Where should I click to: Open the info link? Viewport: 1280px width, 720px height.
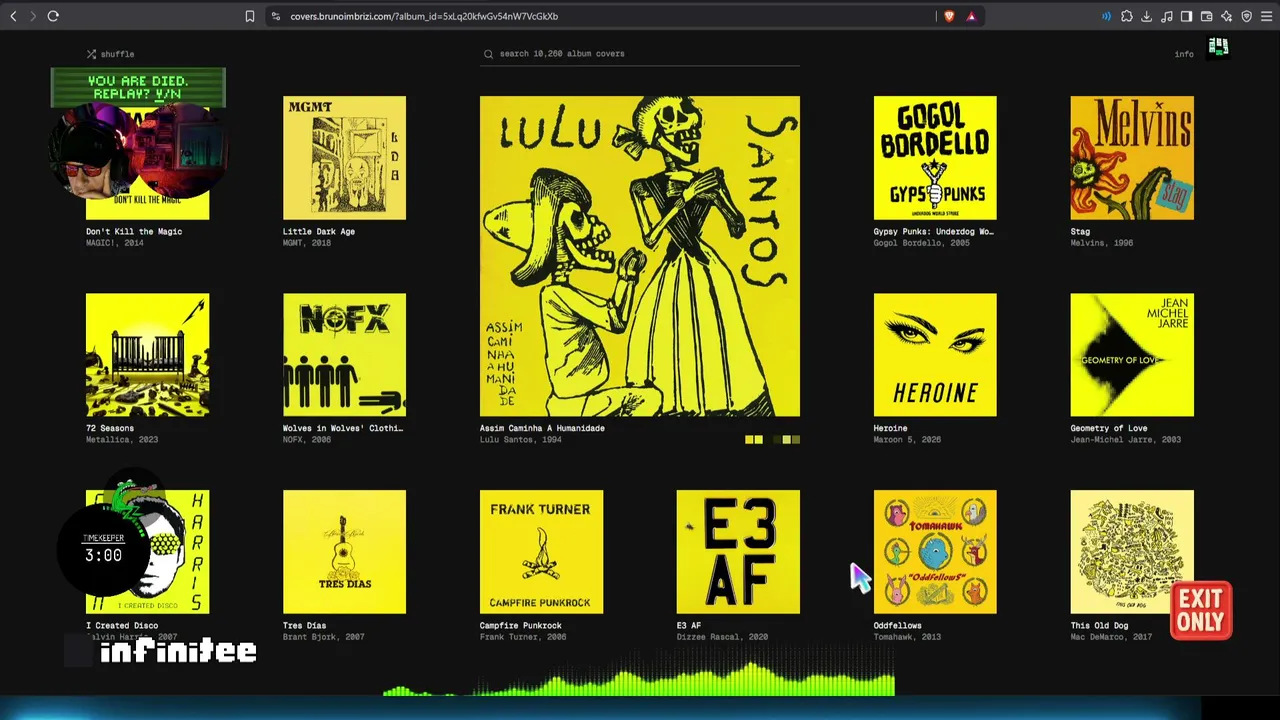[1184, 54]
